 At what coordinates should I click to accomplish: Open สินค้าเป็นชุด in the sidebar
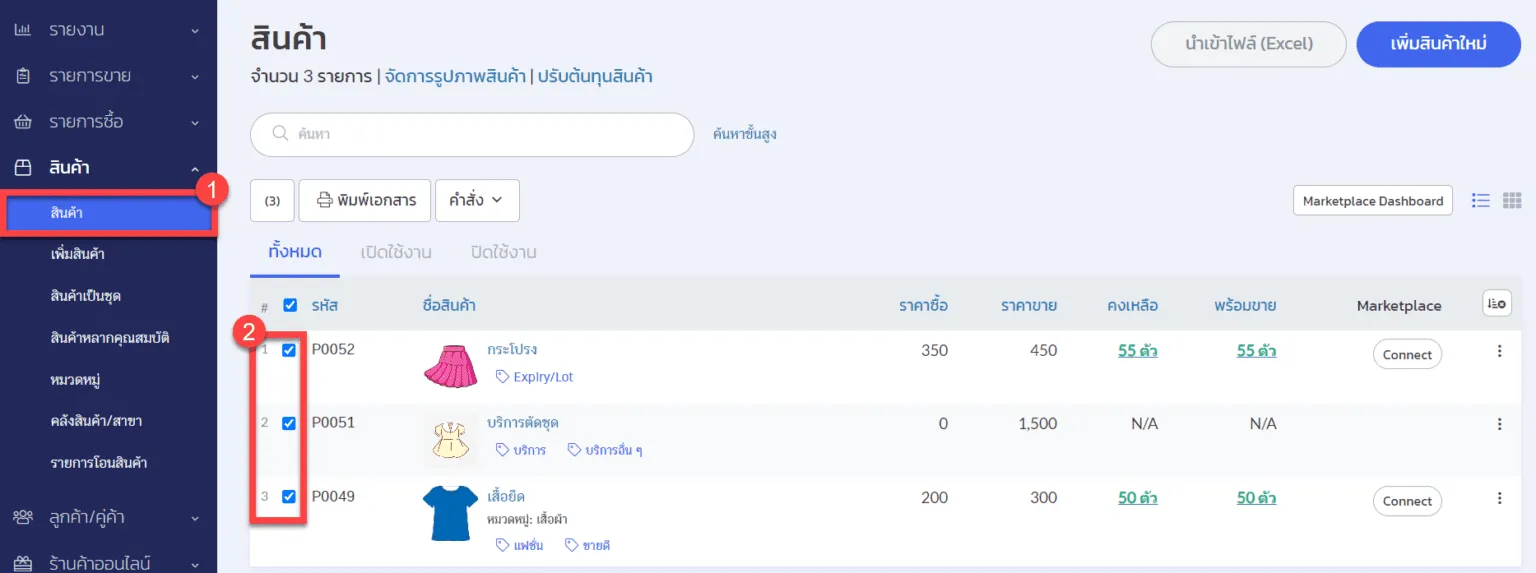click(x=85, y=296)
